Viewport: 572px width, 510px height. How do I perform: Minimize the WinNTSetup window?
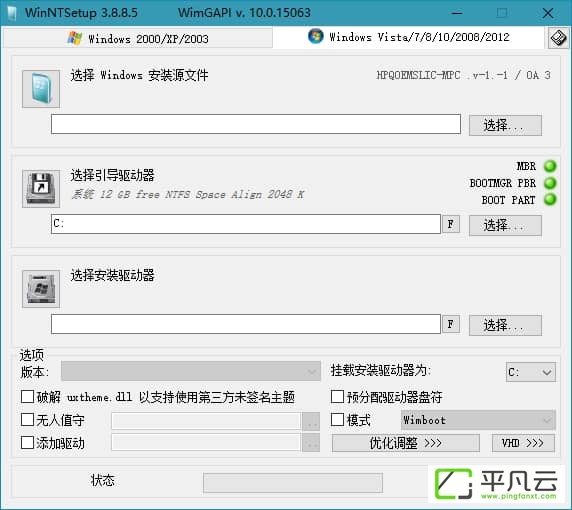coord(457,13)
